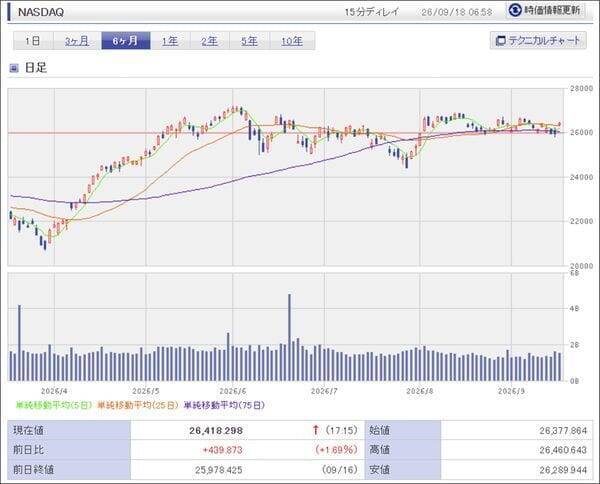
Task: Click the 15分ディレイ label
Action: tap(372, 12)
